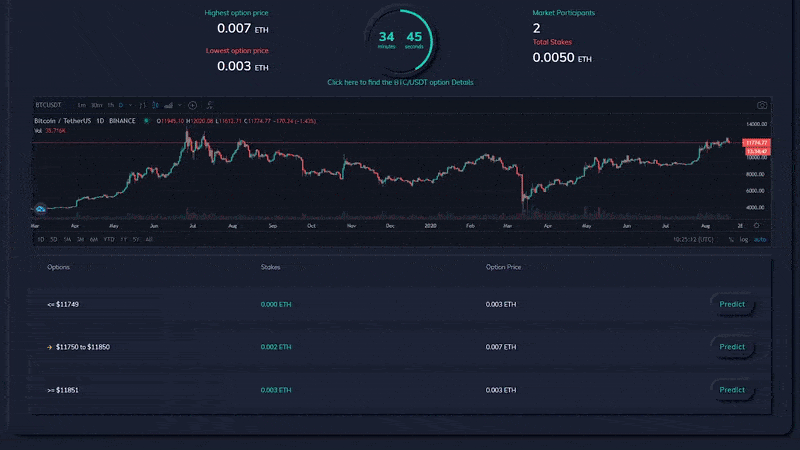This screenshot has height=450, width=800.
Task: Expand the timeframe interval dropdown arrow
Action: pos(131,105)
